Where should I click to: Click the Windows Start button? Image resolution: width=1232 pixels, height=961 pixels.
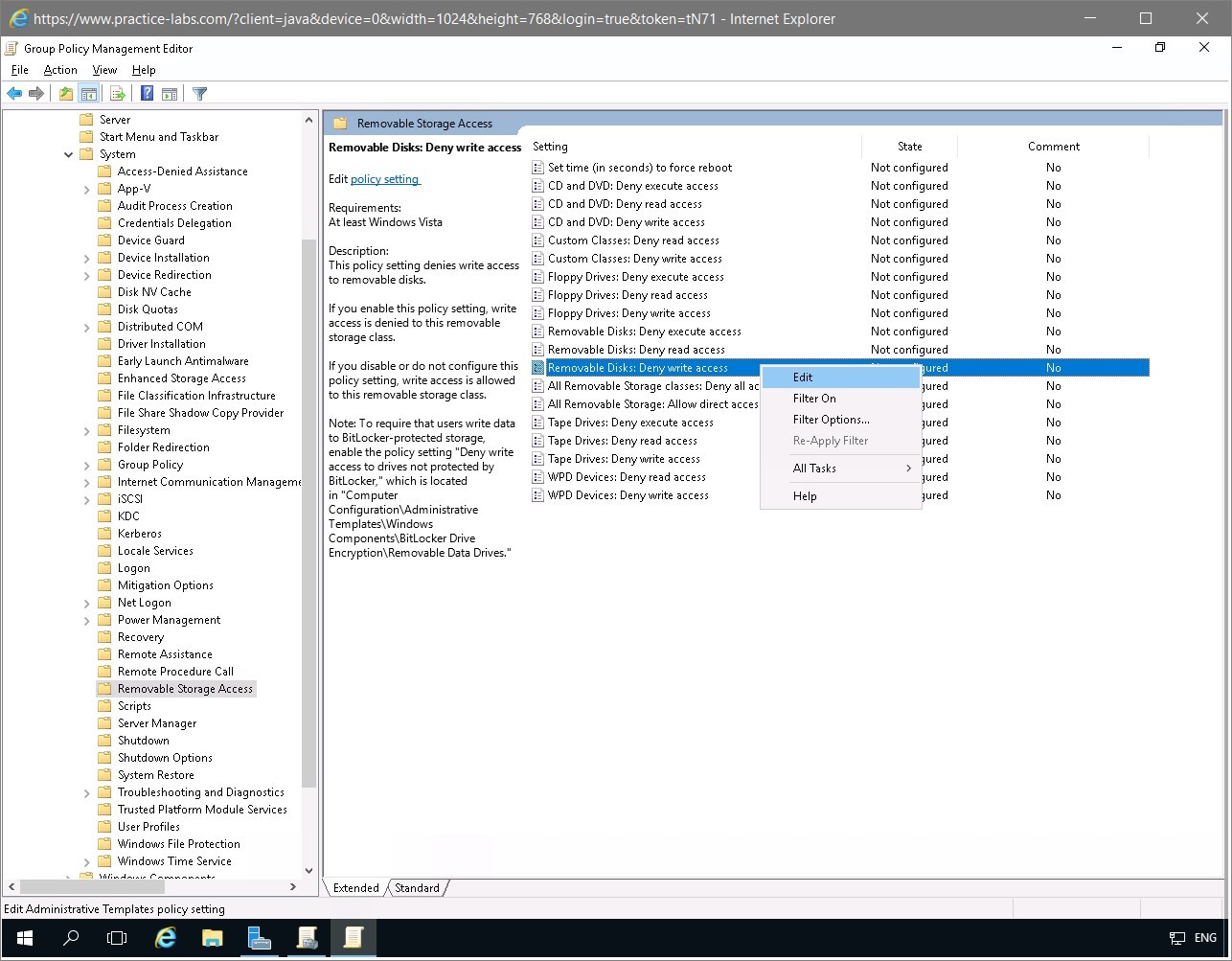click(23, 938)
